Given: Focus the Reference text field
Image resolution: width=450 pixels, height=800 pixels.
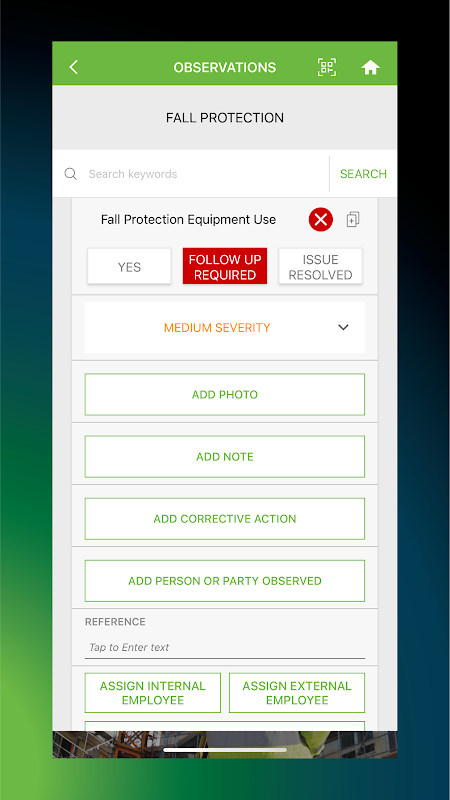Looking at the screenshot, I should point(224,647).
